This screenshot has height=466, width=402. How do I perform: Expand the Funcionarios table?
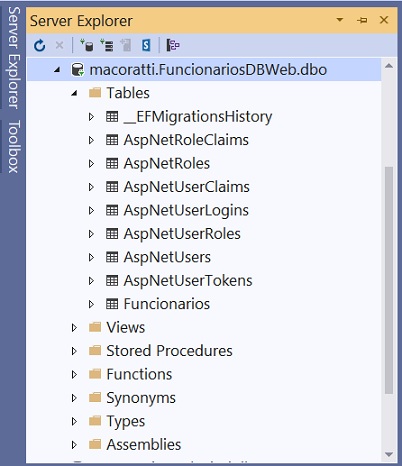[x=91, y=304]
